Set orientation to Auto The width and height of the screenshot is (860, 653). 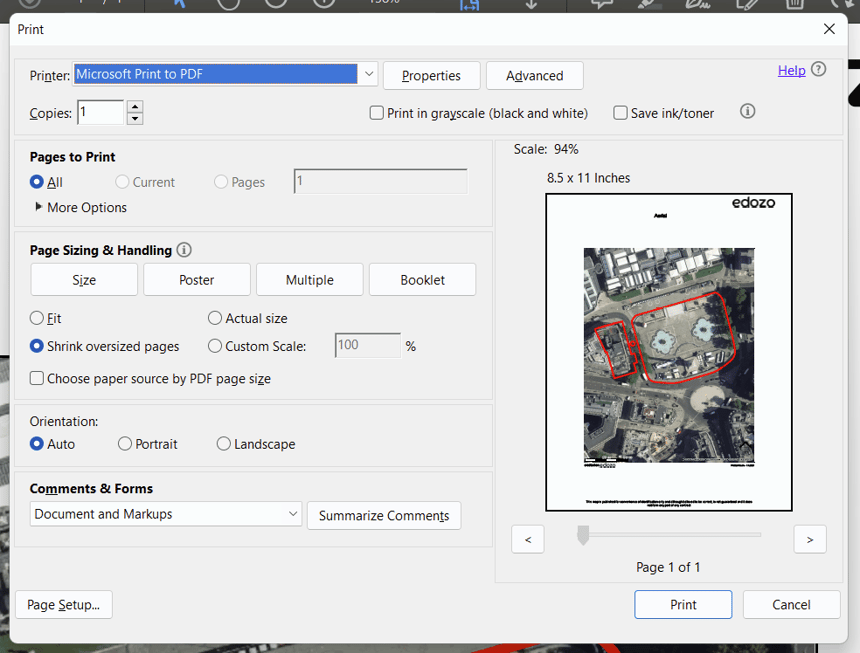[x=37, y=444]
